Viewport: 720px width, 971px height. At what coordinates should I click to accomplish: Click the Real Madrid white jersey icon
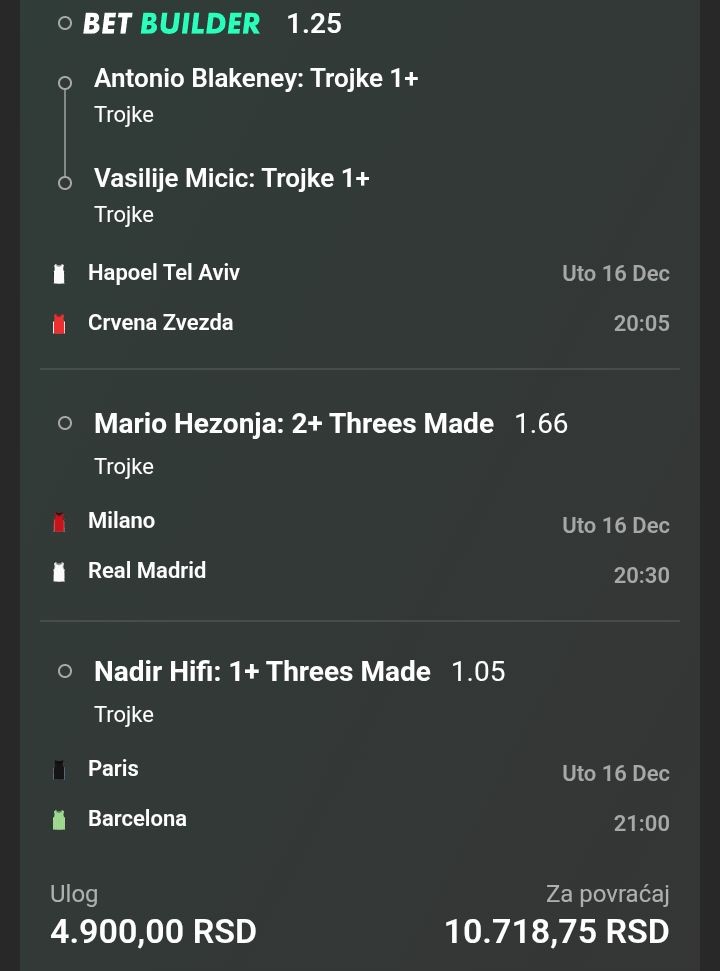[x=59, y=571]
